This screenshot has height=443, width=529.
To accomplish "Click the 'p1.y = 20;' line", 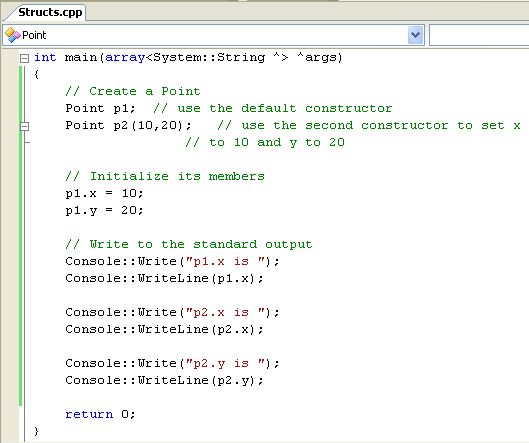I will [104, 211].
